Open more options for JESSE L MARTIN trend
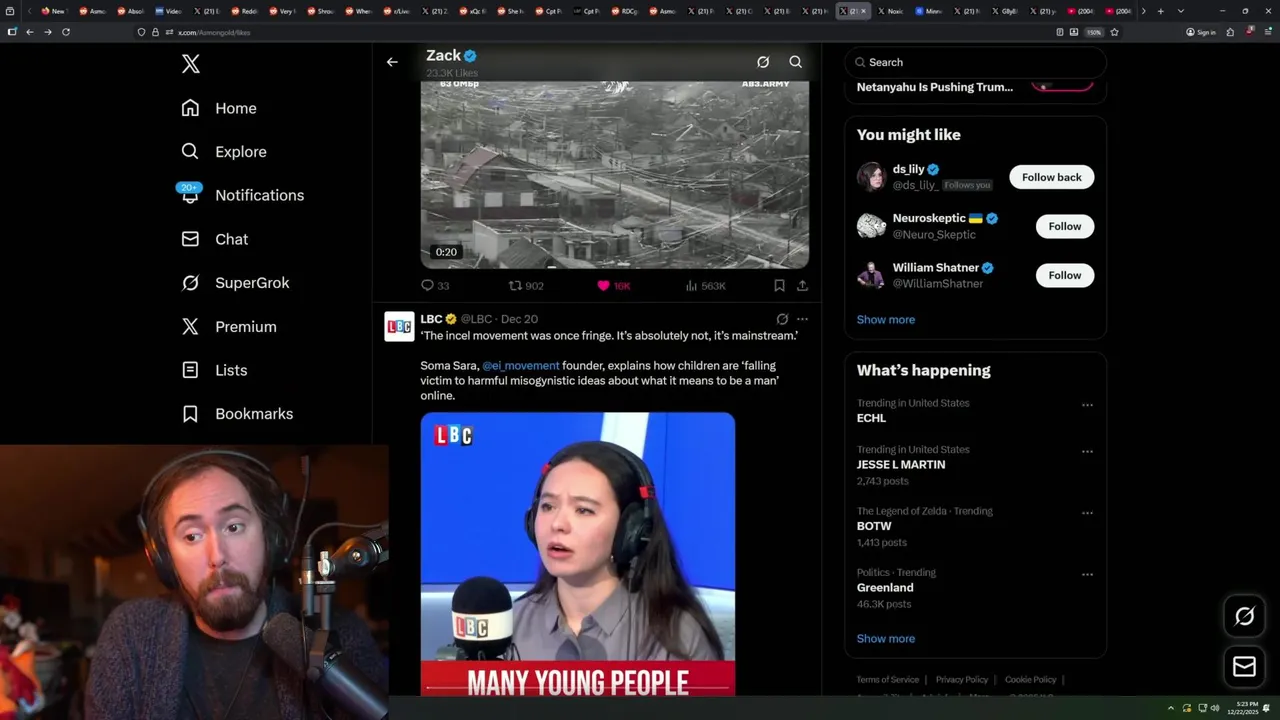This screenshot has width=1280, height=720. click(x=1087, y=451)
